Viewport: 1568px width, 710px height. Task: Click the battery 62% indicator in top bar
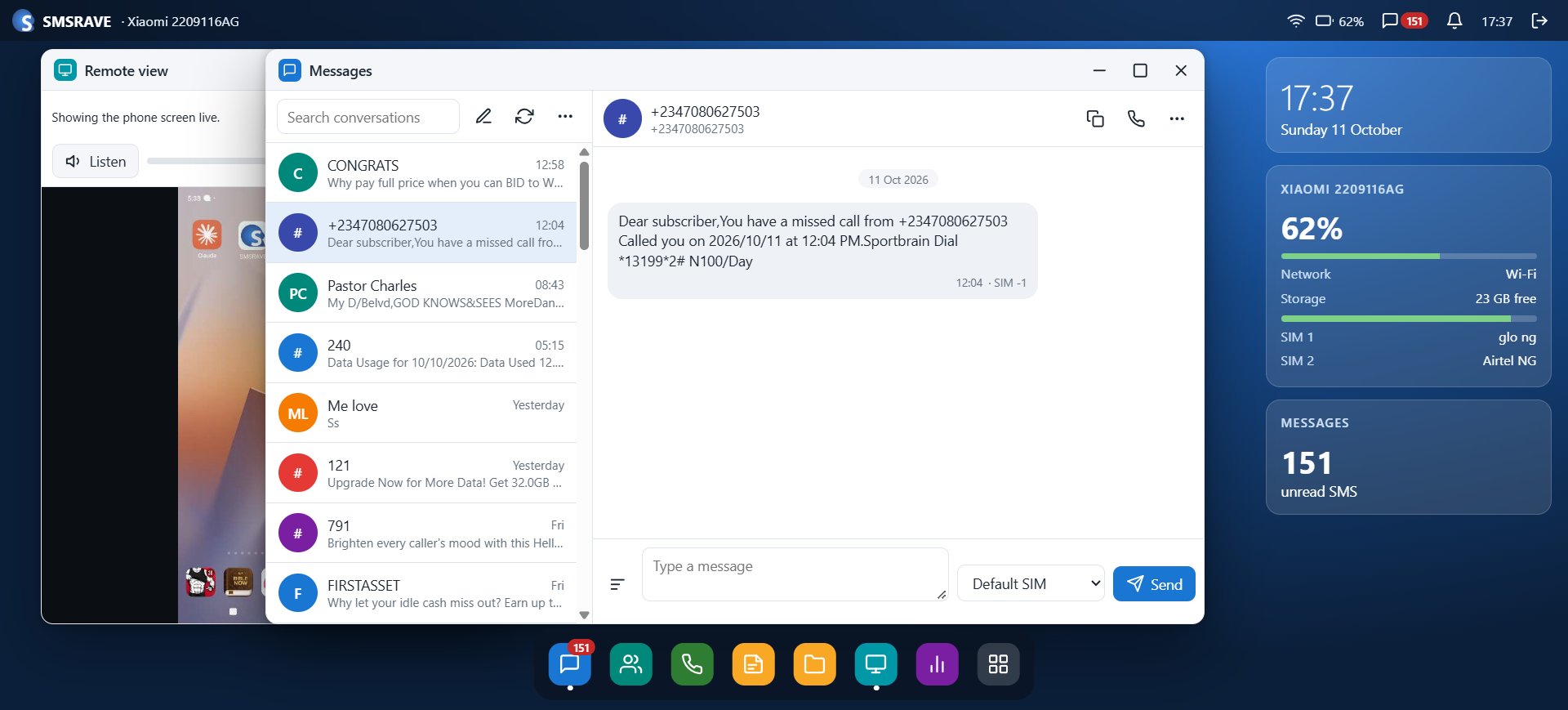(1339, 21)
